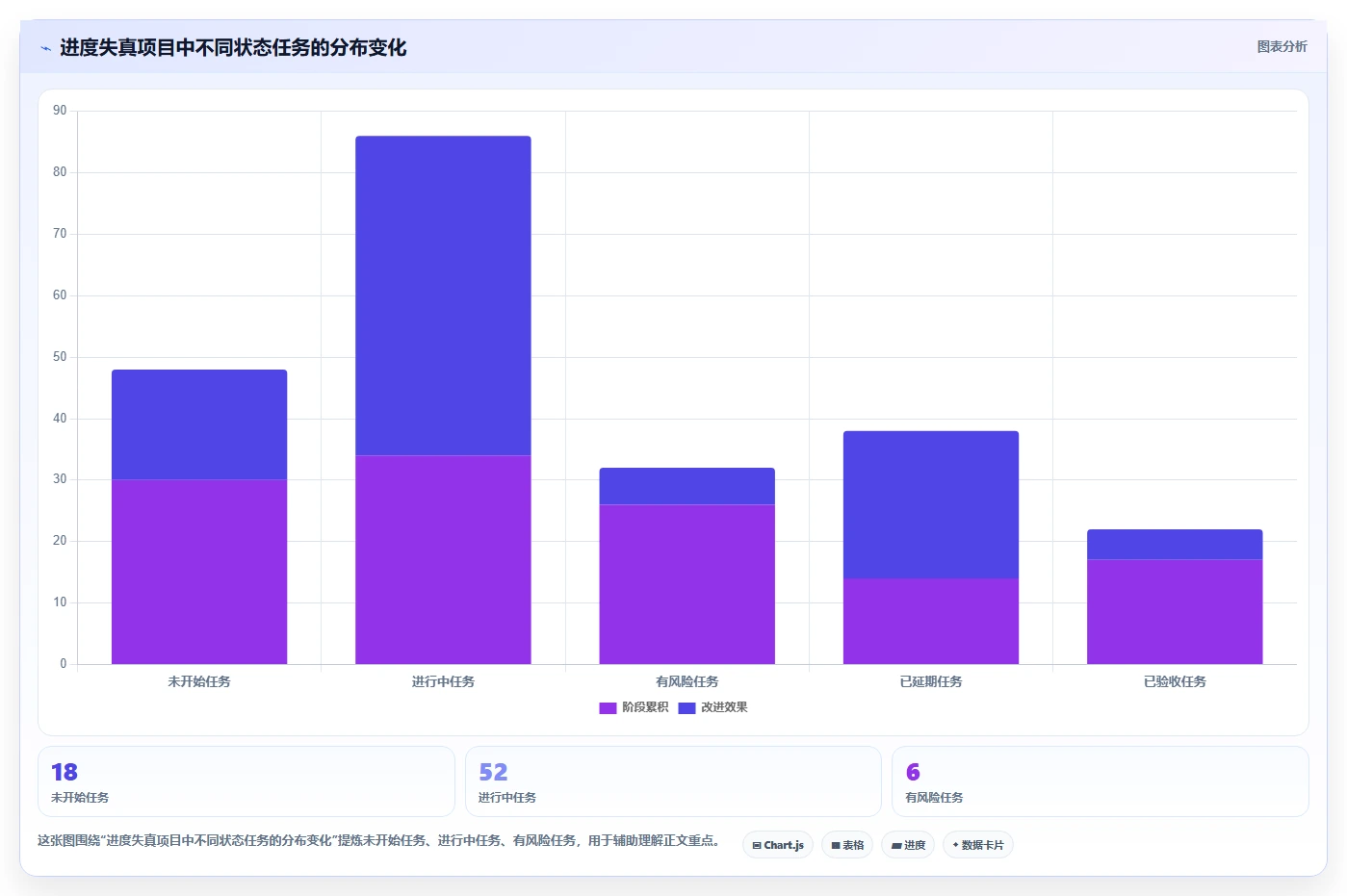The height and width of the screenshot is (896, 1347).
Task: Click the chart title 进度失真项目中不同状态任务的分布变化
Action: coord(233,48)
